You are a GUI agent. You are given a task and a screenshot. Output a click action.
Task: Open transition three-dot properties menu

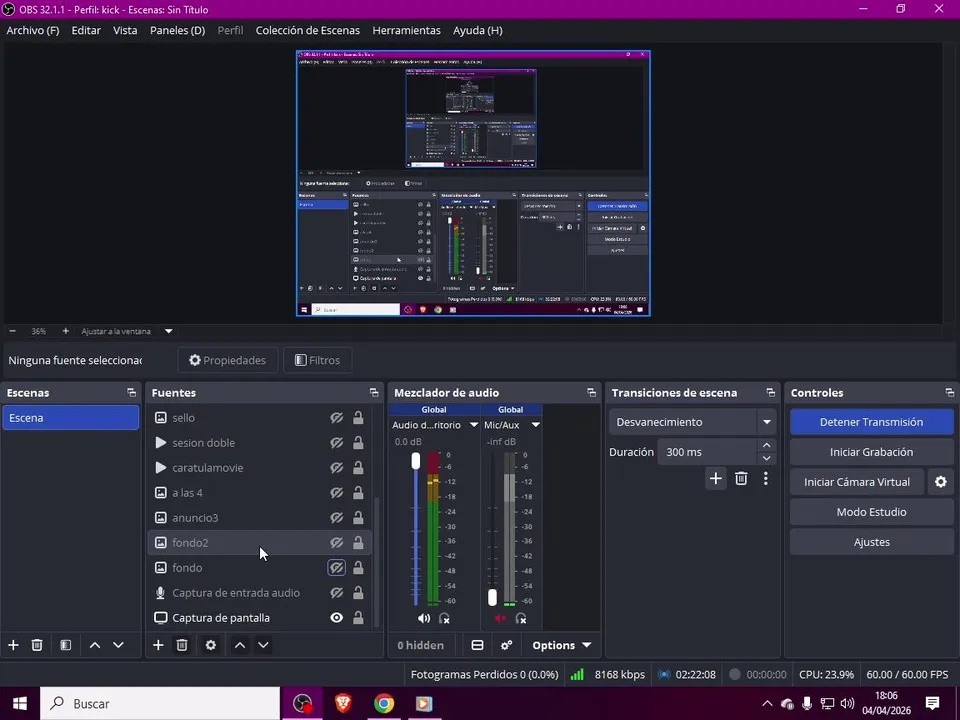[x=765, y=478]
